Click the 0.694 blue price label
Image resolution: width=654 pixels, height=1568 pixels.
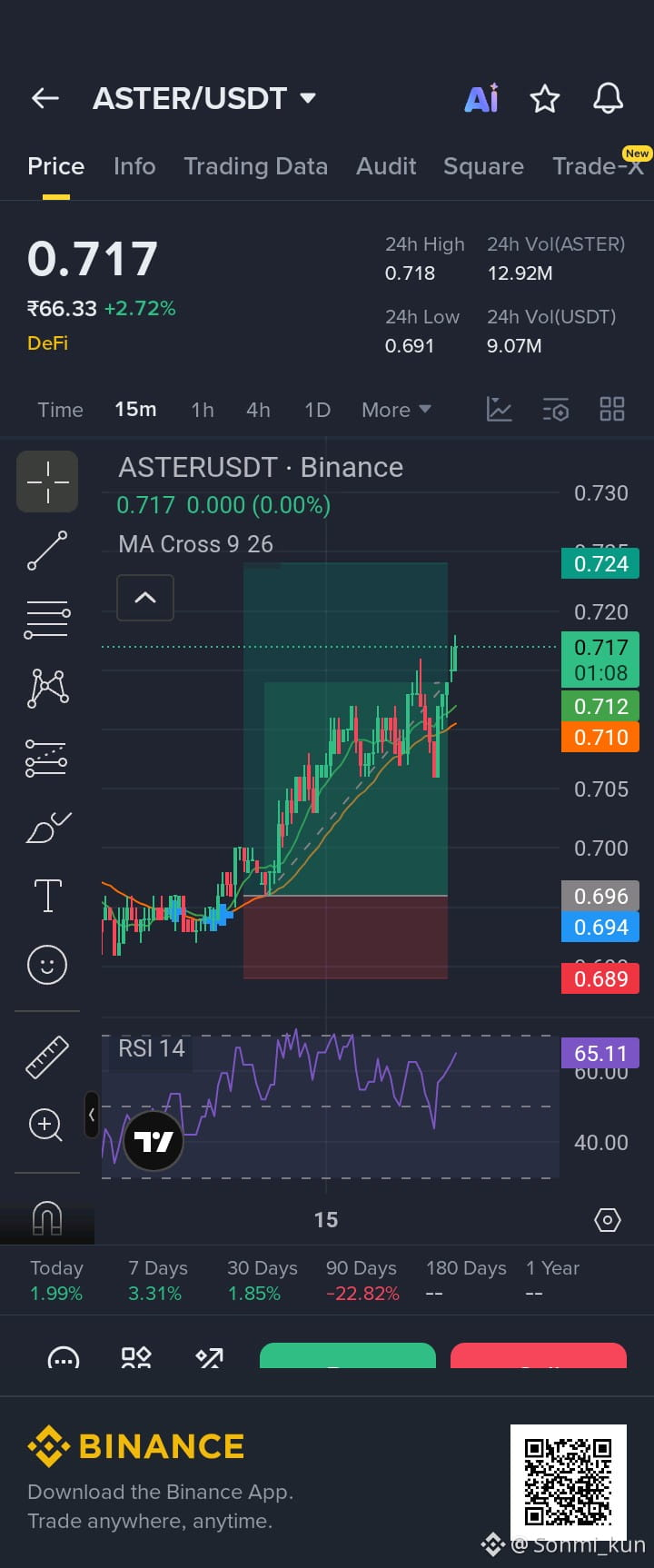(600, 928)
